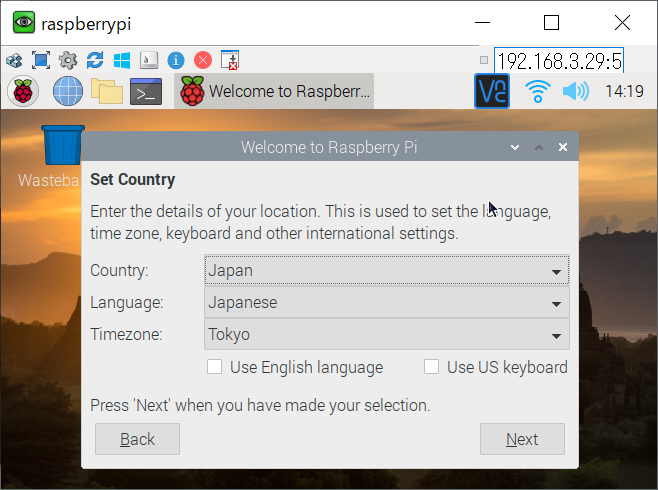Click the raspberrypi VNC window title icon
658x490 pixels.
pos(24,23)
